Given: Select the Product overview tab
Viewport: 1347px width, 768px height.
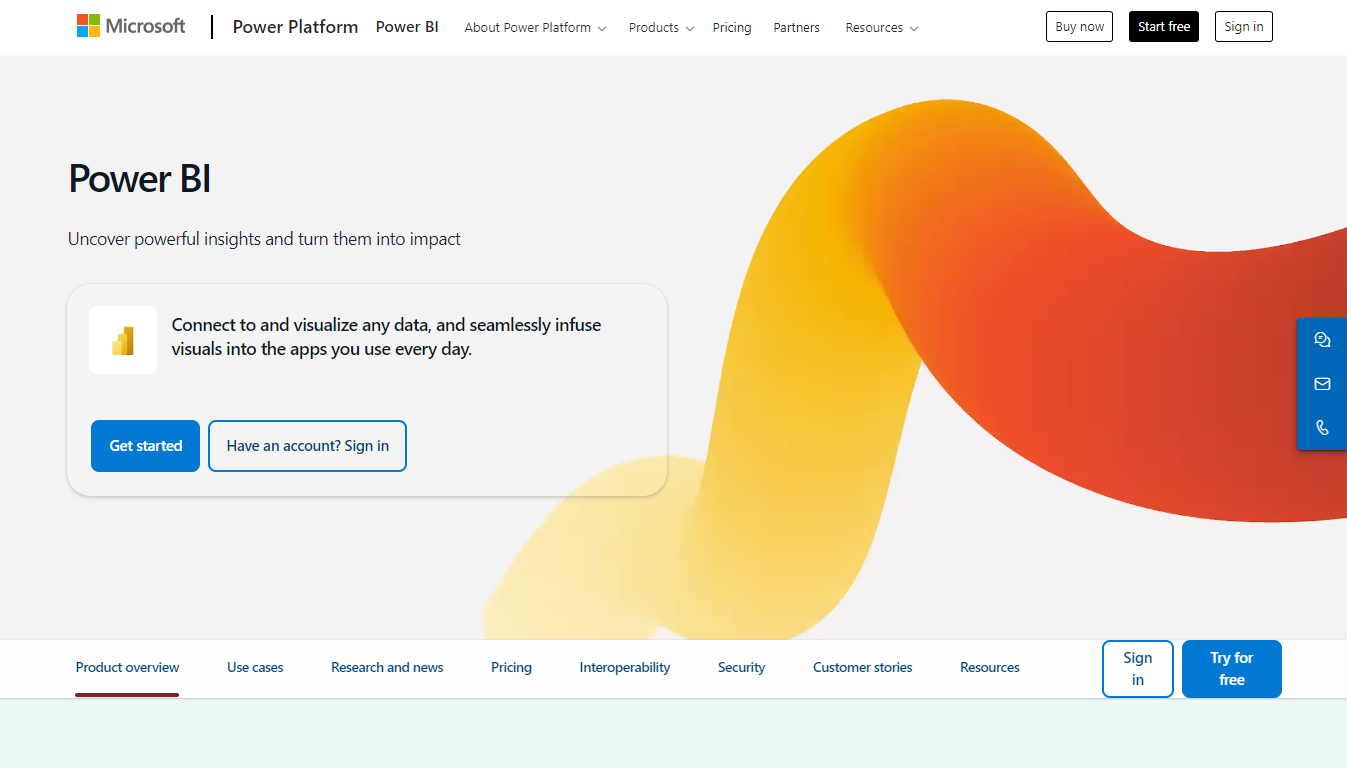Looking at the screenshot, I should (127, 668).
